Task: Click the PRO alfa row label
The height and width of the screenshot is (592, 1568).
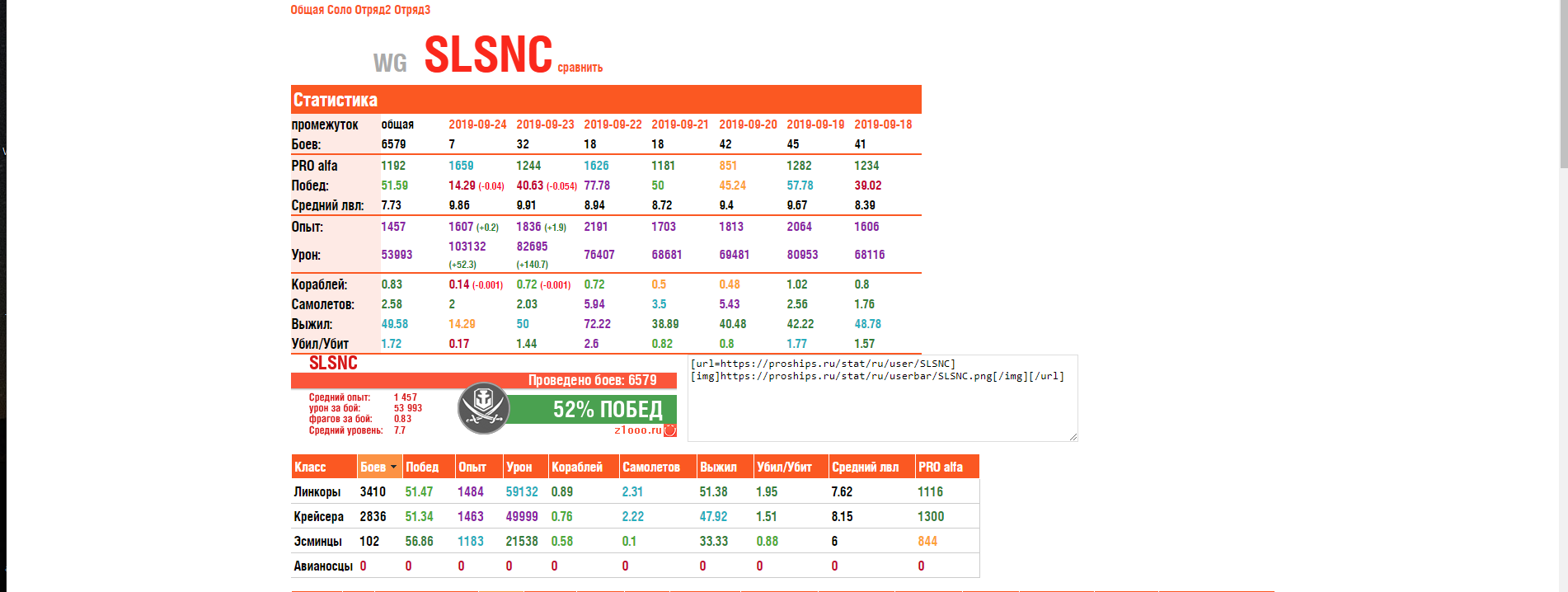Action: coord(314,166)
